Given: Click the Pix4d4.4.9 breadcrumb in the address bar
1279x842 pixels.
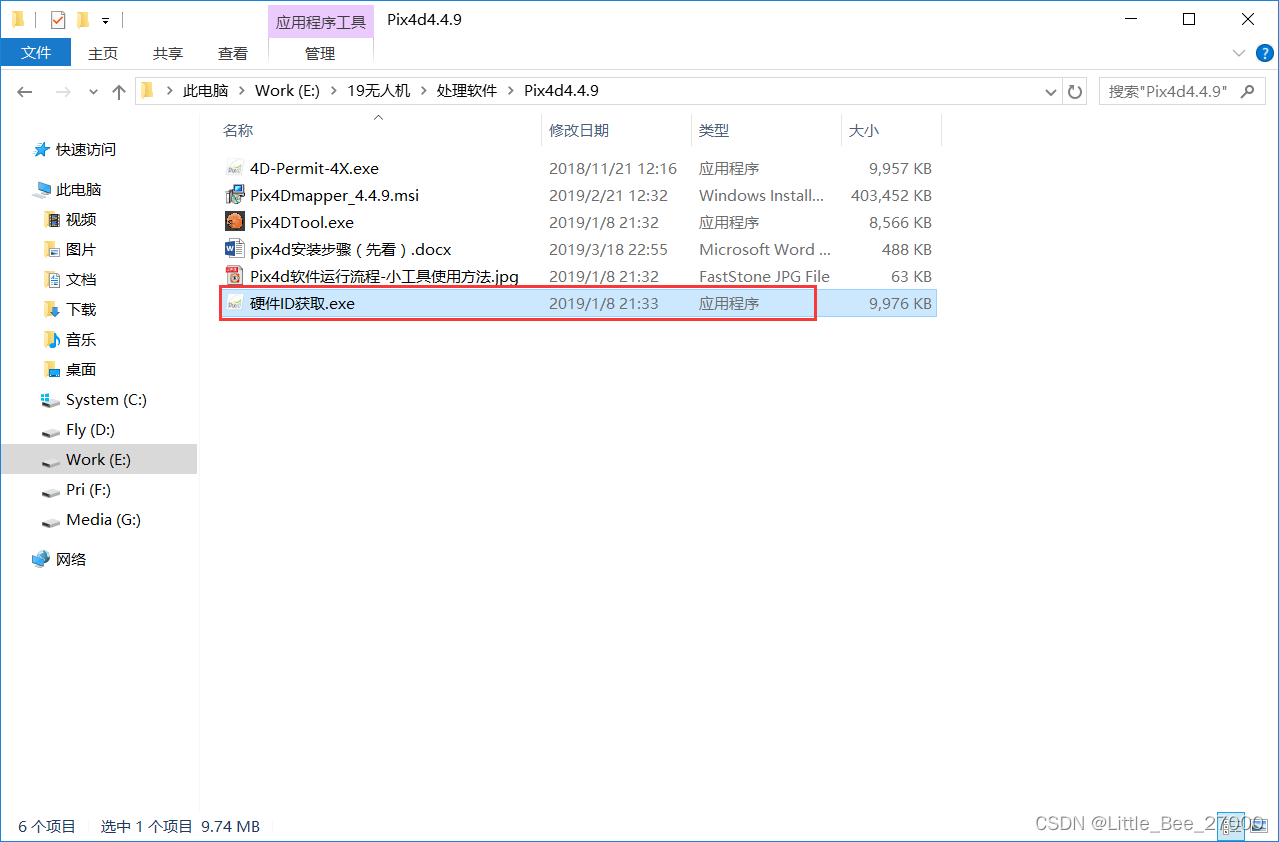Looking at the screenshot, I should point(561,91).
